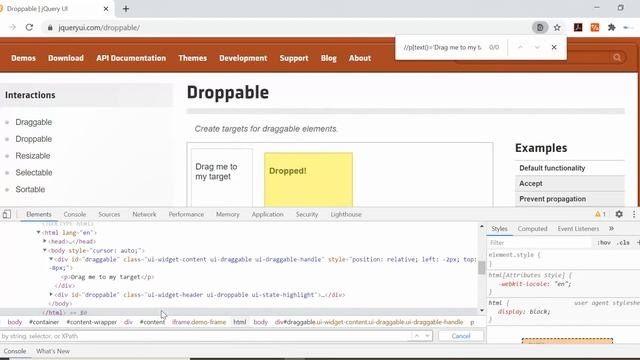Screen dimensions: 640x360
Task: Open a new browser tab
Action: pyautogui.click(x=126, y=9)
